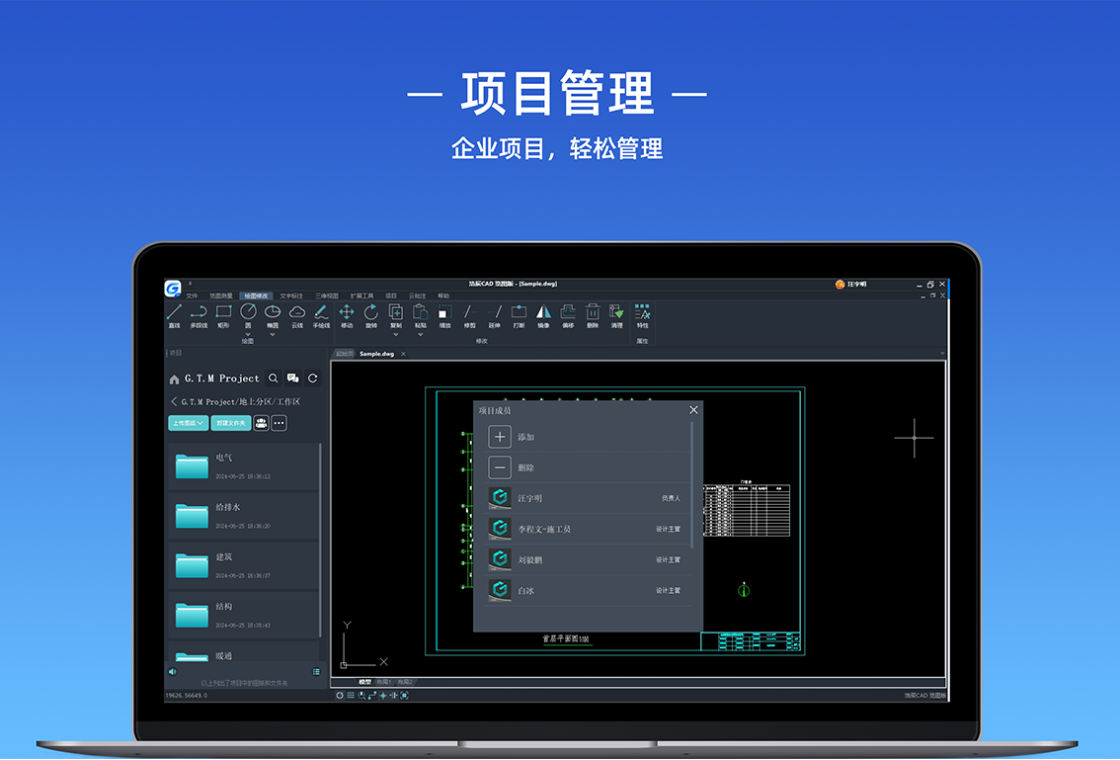Use the Mirror (镜像) tool
The width and height of the screenshot is (1120, 760).
pyautogui.click(x=544, y=315)
